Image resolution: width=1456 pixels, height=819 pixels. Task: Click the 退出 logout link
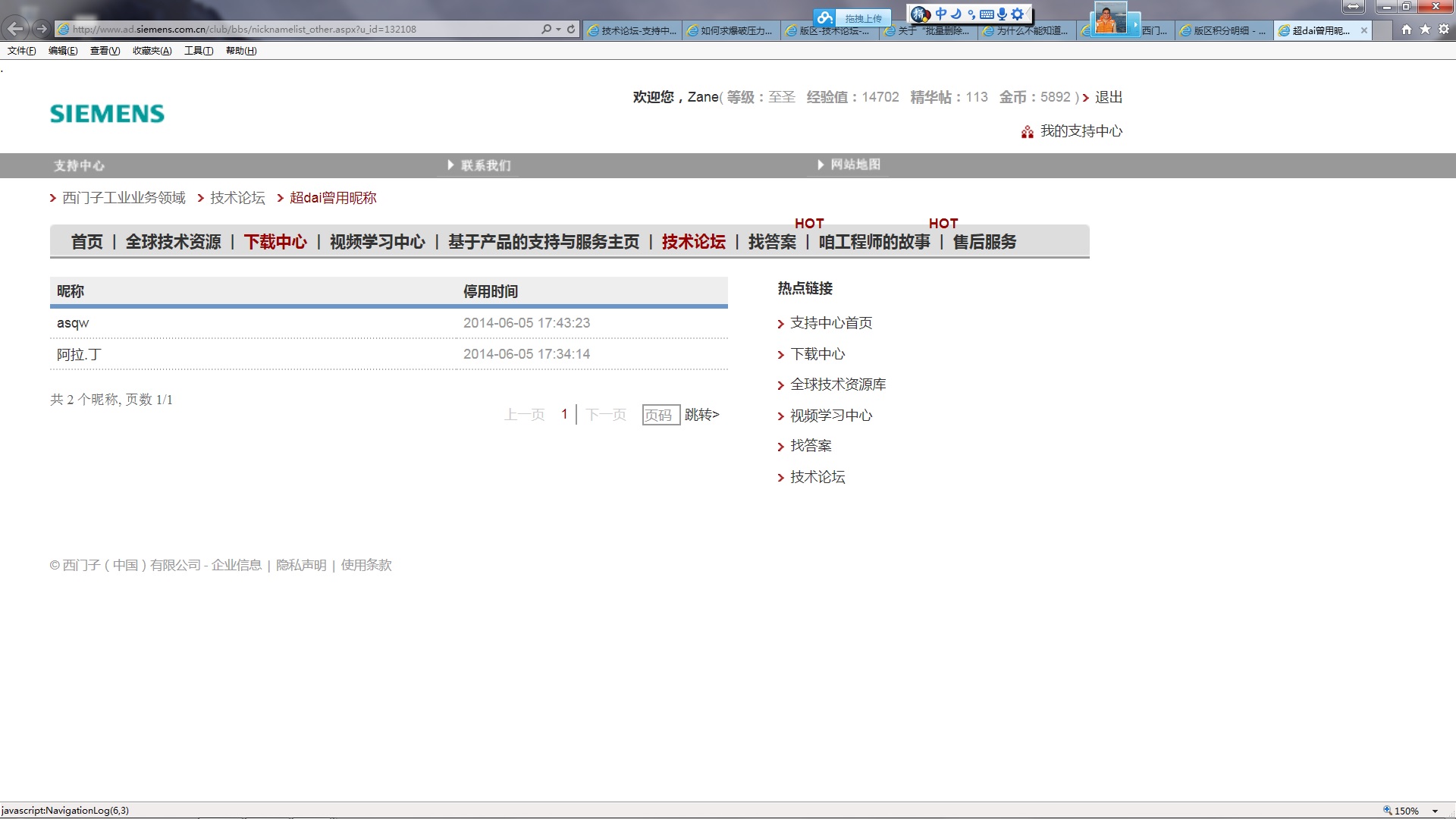(x=1108, y=97)
